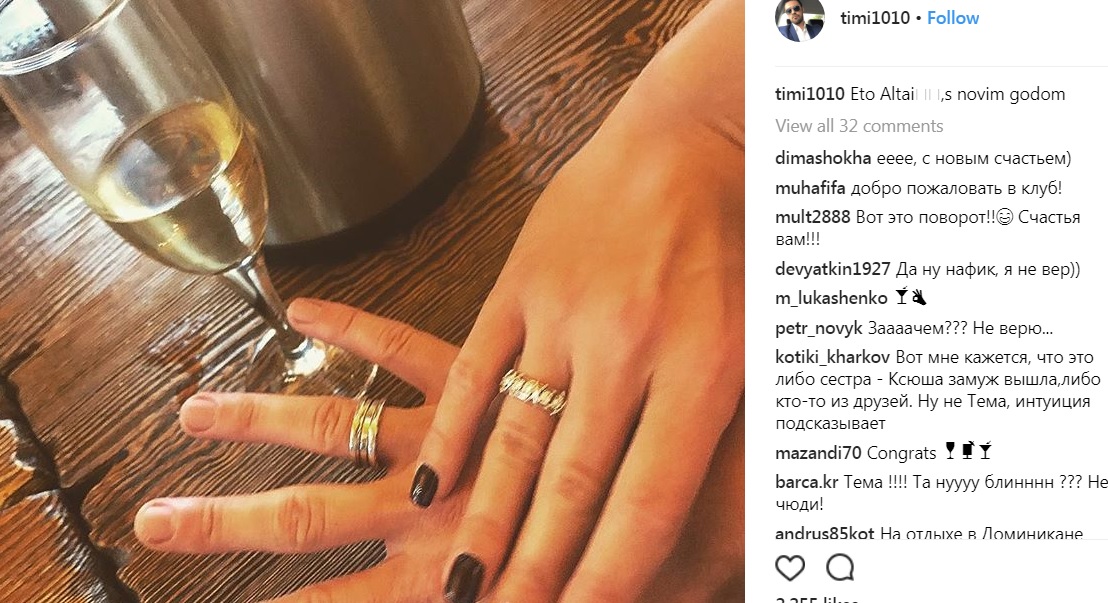The height and width of the screenshot is (603, 1108).
Task: Click the post photo of hands with rings
Action: 372,301
